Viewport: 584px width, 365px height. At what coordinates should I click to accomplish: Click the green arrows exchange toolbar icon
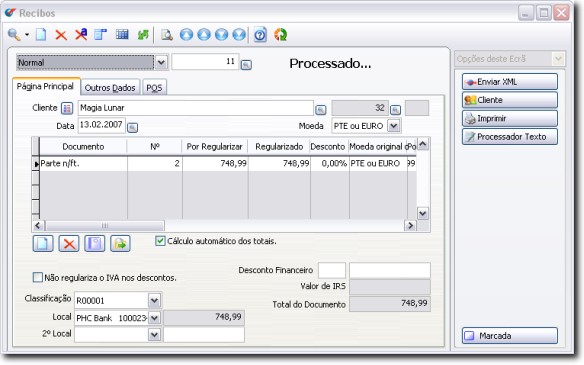click(143, 35)
